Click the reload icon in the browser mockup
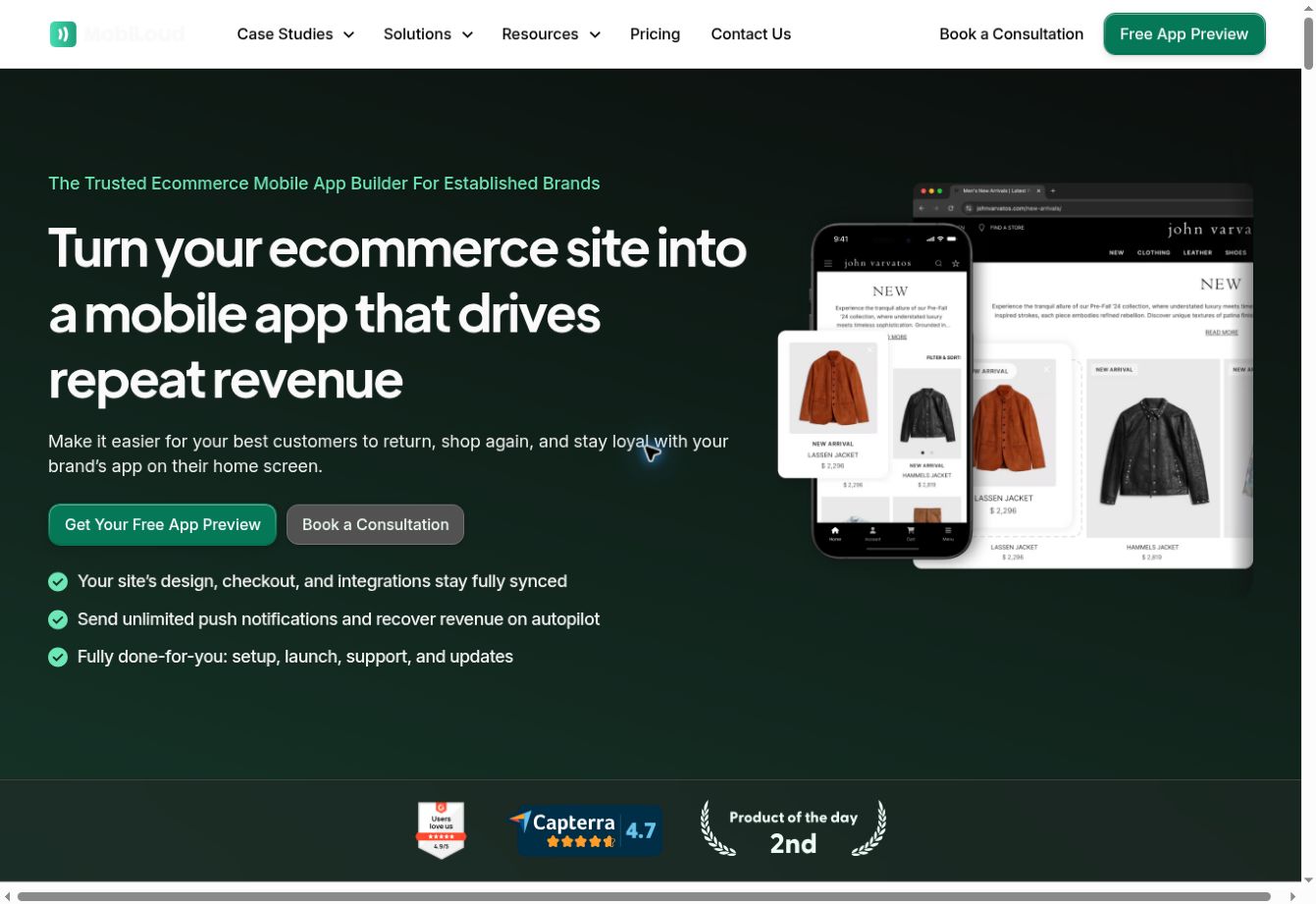This screenshot has height=904, width=1316. pyautogui.click(x=951, y=208)
